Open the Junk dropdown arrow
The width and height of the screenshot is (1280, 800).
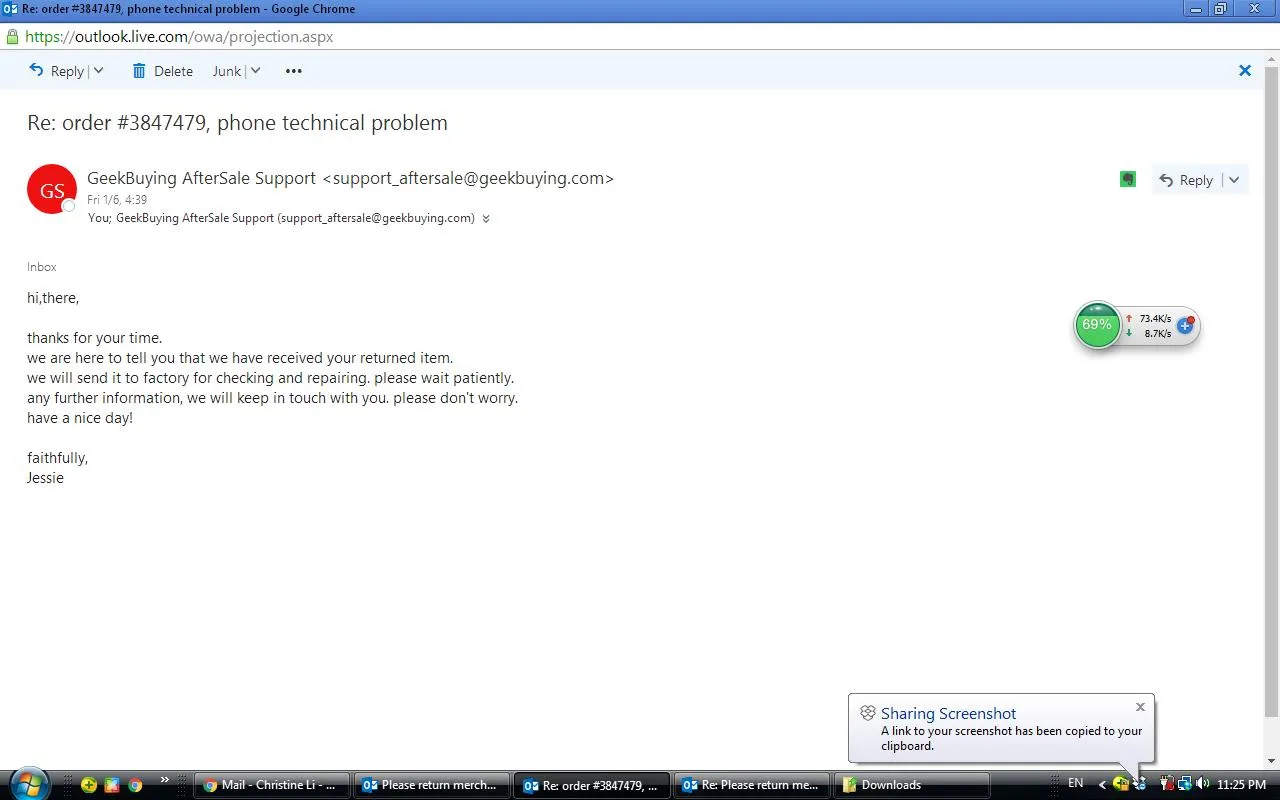[255, 71]
